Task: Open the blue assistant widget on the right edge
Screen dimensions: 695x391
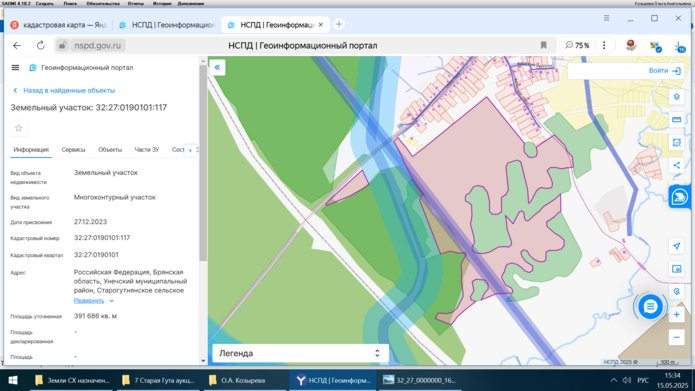Action: click(x=680, y=197)
